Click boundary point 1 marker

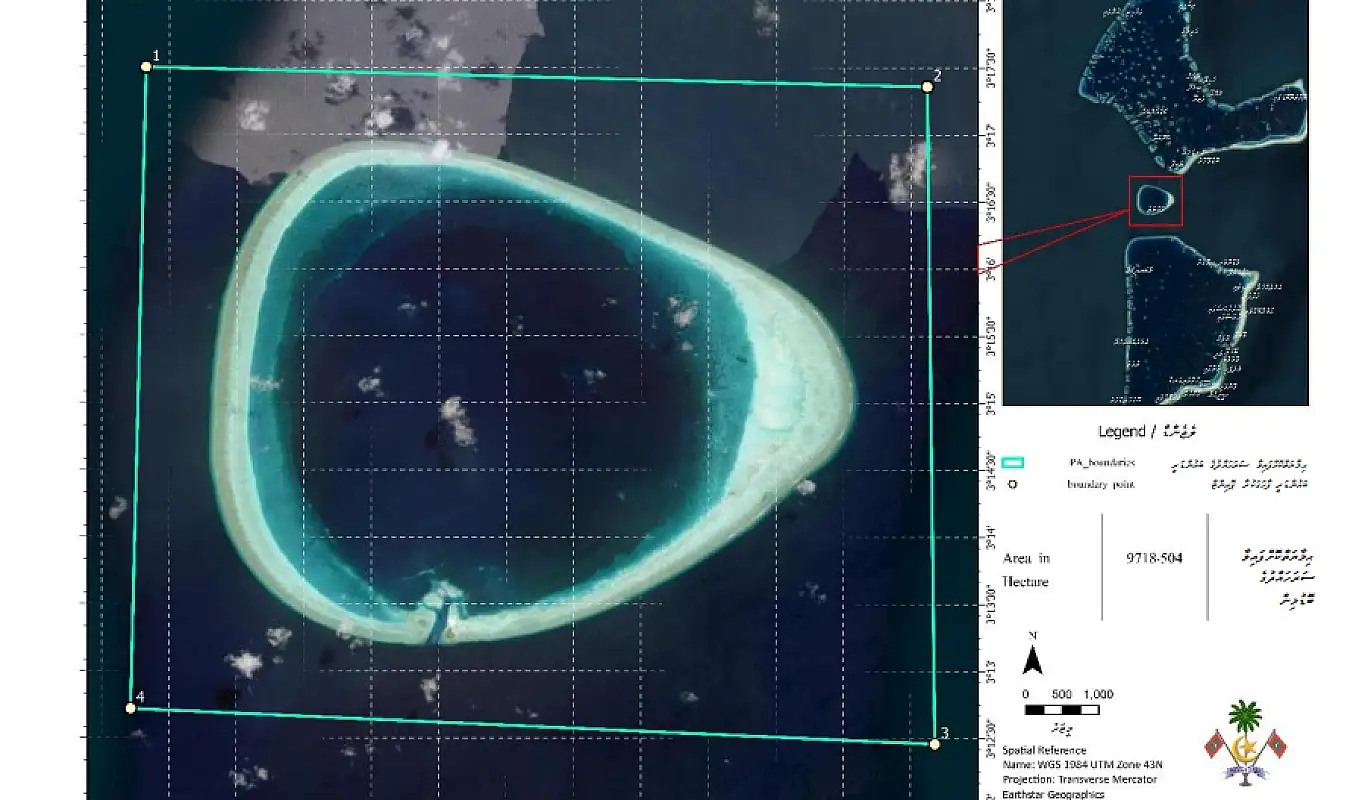(146, 67)
